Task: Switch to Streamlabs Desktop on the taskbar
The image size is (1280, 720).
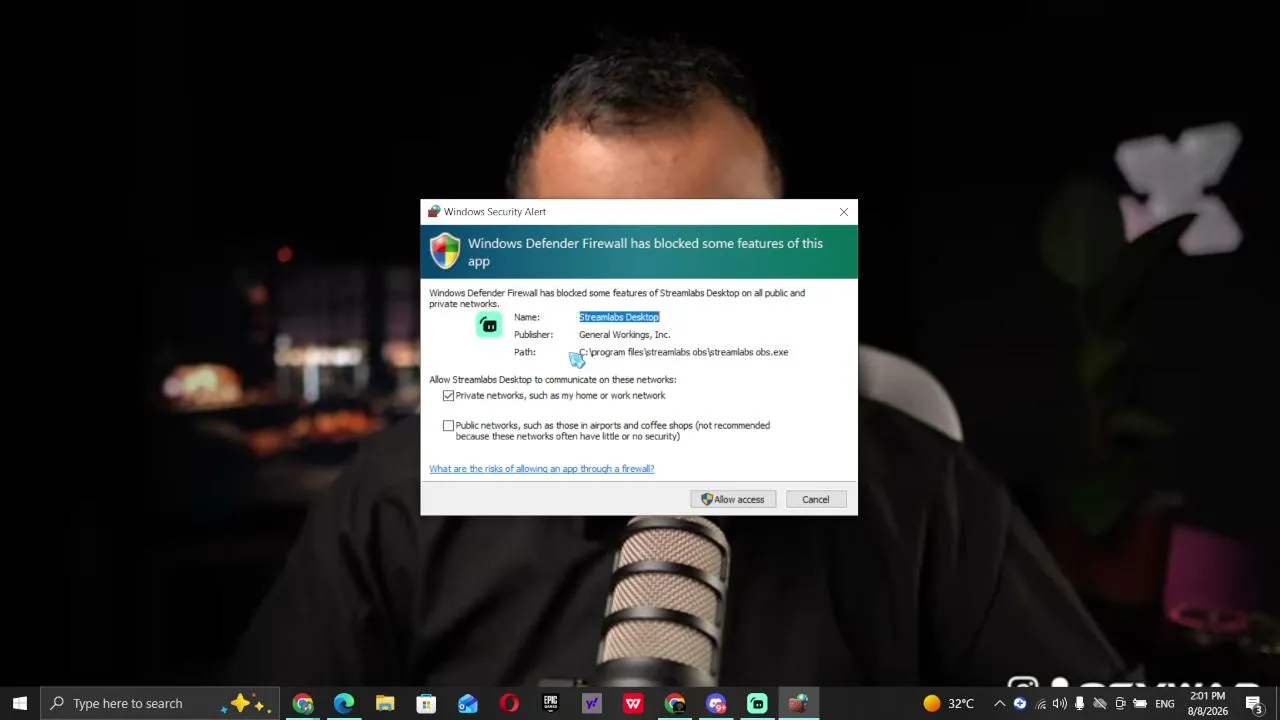Action: pos(757,703)
